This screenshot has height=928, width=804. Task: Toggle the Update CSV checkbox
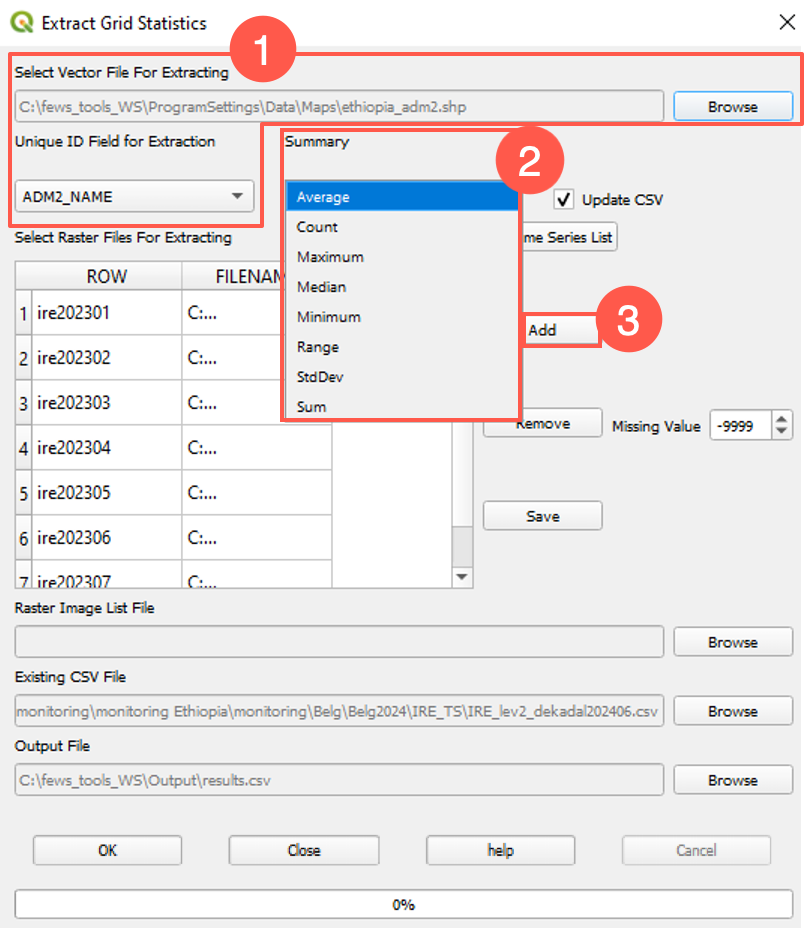click(564, 199)
